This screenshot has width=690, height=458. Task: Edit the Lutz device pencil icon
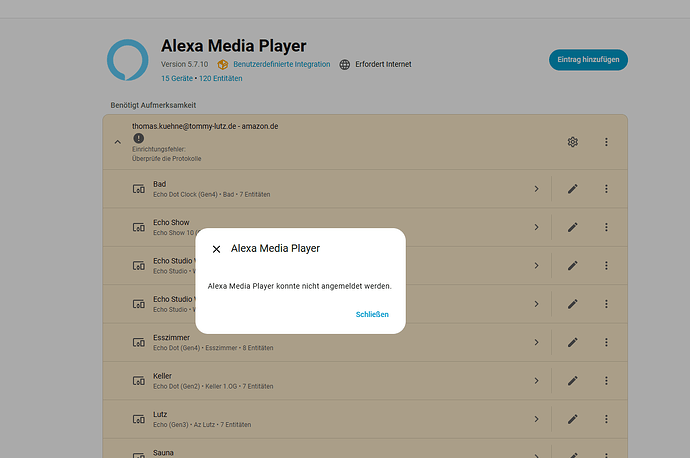pyautogui.click(x=573, y=419)
